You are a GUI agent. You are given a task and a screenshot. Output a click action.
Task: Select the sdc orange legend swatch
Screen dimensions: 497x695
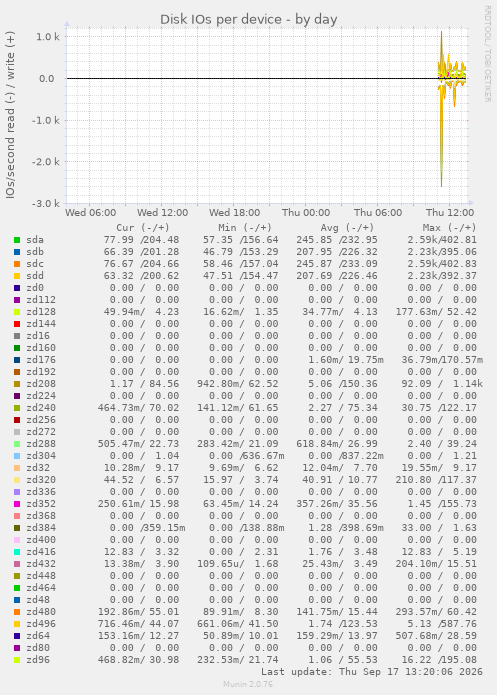point(17,264)
